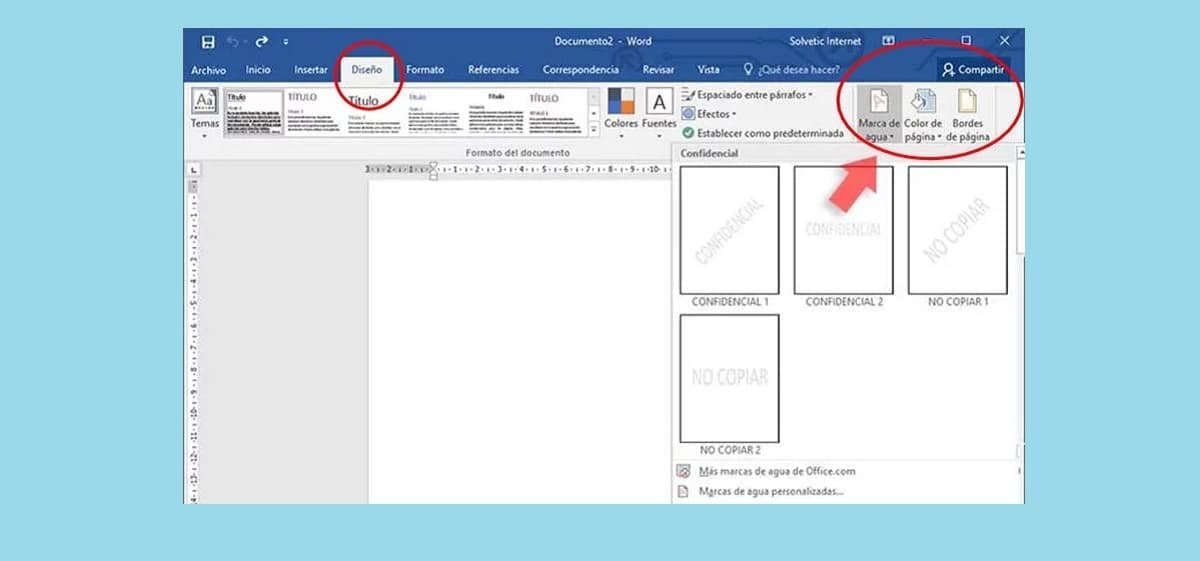Click the Marca de agua button

pyautogui.click(x=879, y=103)
